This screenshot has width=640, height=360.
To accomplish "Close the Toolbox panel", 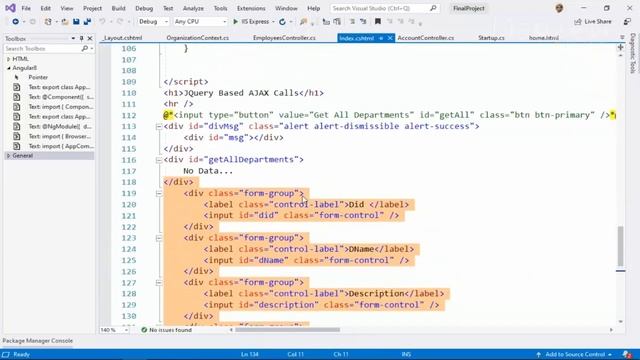I will (x=90, y=38).
